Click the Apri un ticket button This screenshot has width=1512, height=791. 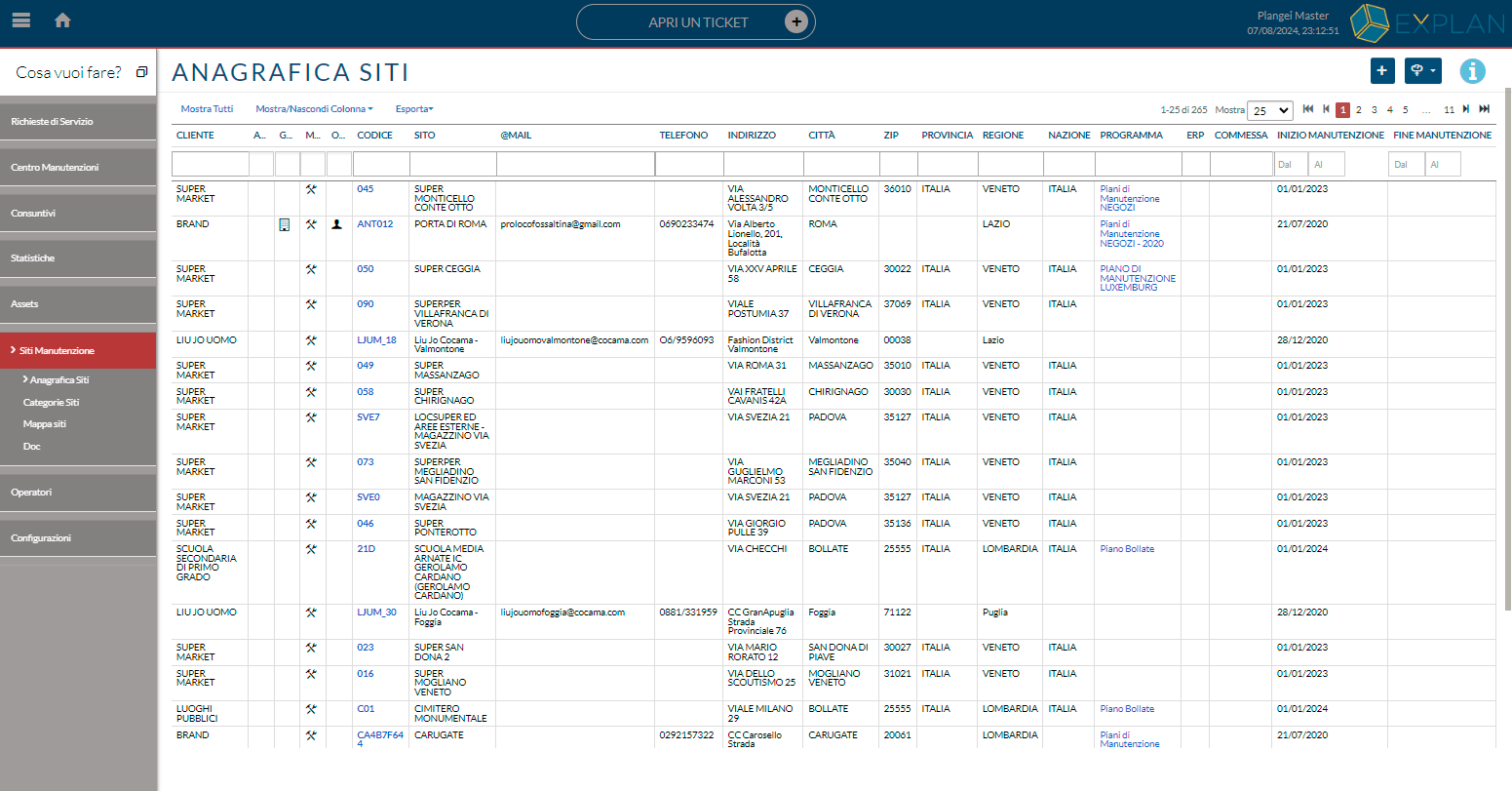(696, 22)
